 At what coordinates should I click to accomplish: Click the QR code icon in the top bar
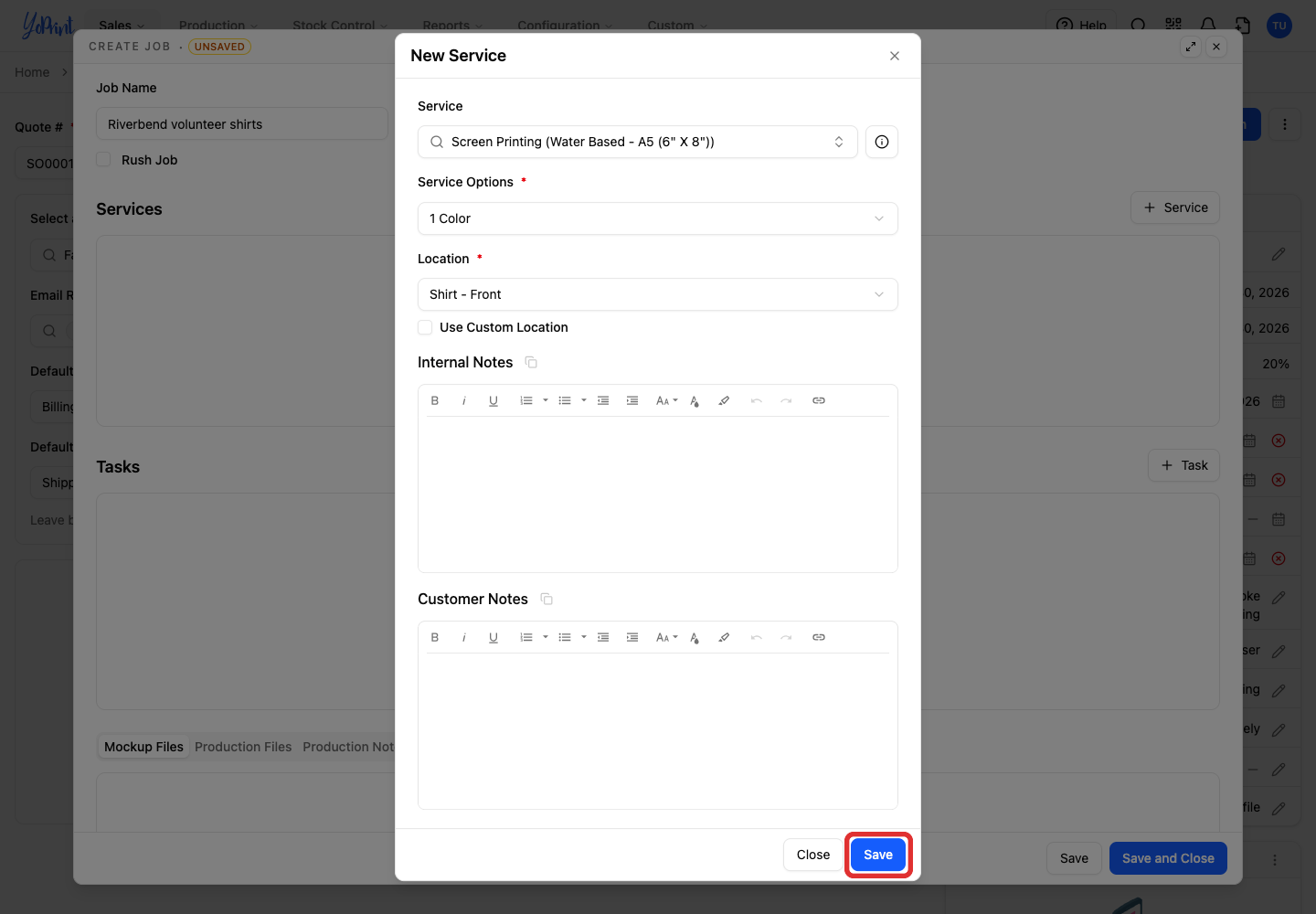[1173, 25]
